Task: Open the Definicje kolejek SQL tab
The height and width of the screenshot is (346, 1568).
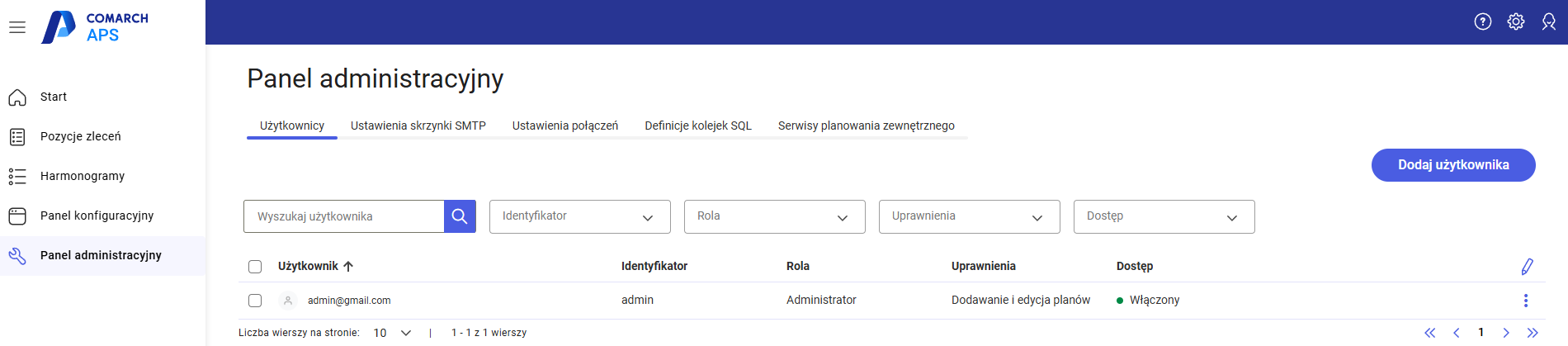Action: [697, 126]
